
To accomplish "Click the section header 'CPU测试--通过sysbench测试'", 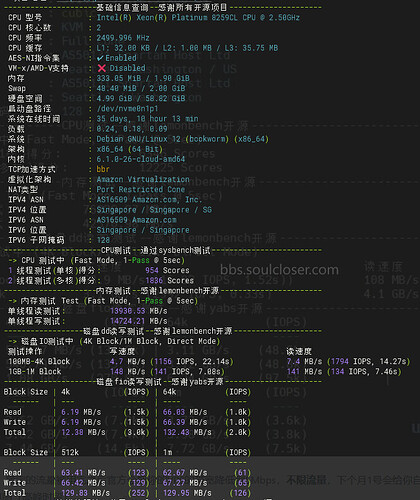I will pos(156,250).
